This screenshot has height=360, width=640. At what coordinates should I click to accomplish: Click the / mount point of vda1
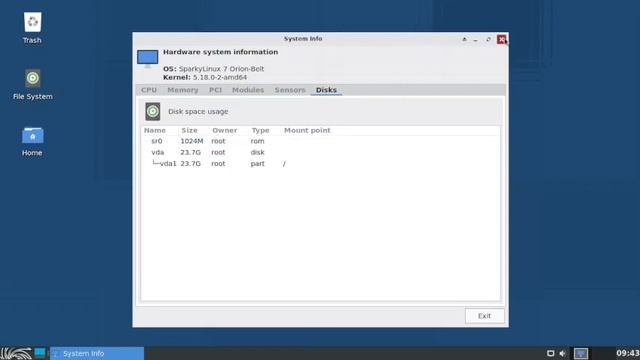coord(284,164)
